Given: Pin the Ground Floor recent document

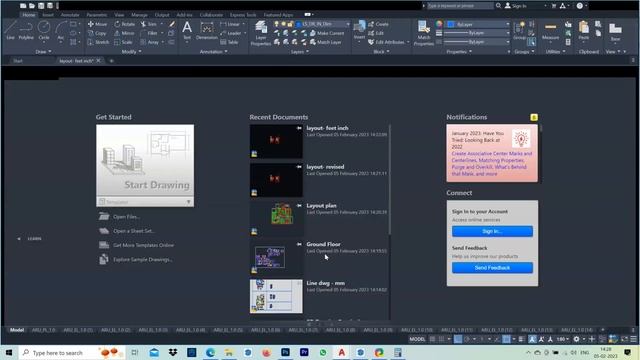Looking at the screenshot, I should click(299, 244).
